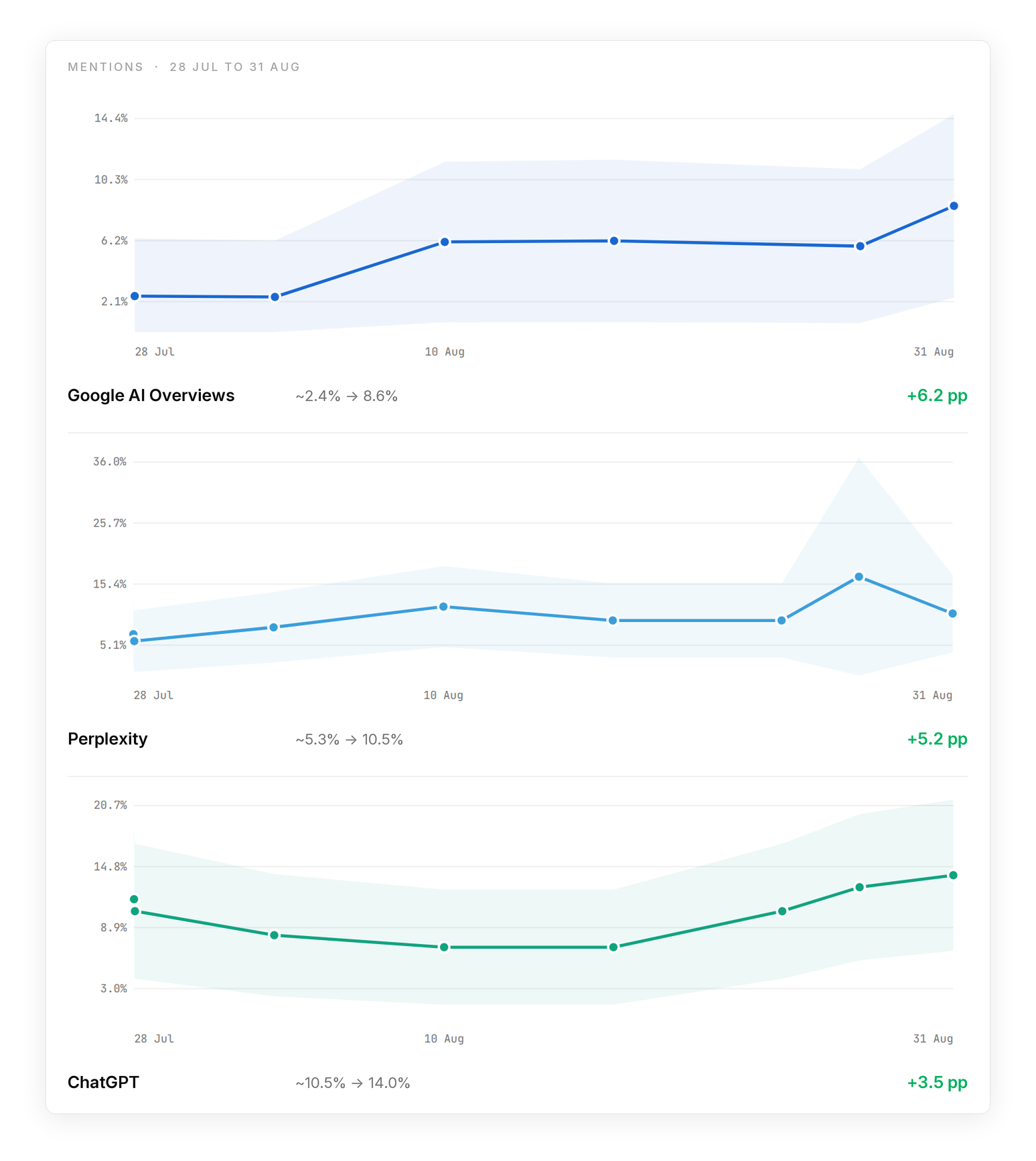This screenshot has width=1036, height=1161.
Task: Click the 25.7% axis label
Action: click(x=110, y=523)
